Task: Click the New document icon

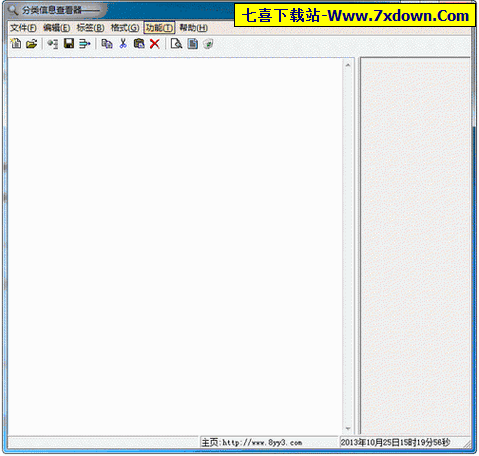Action: 16,44
